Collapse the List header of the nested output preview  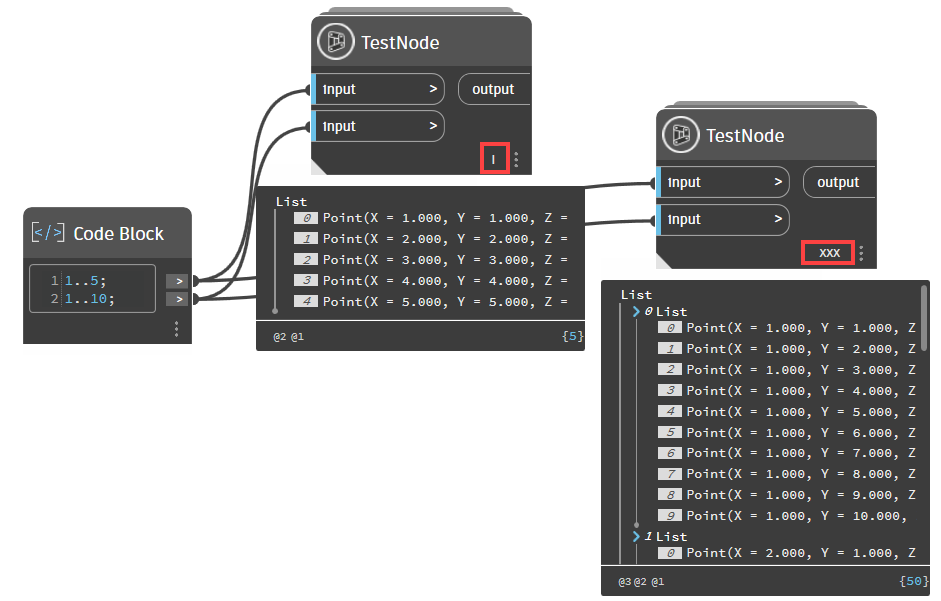pyautogui.click(x=635, y=294)
